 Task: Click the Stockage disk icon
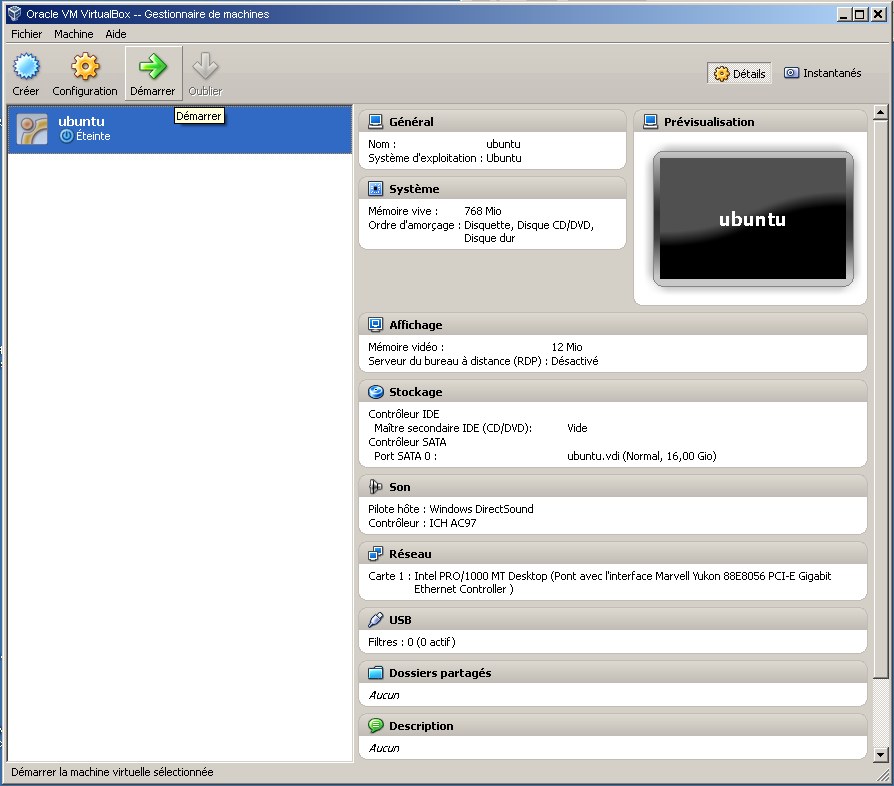[x=376, y=392]
